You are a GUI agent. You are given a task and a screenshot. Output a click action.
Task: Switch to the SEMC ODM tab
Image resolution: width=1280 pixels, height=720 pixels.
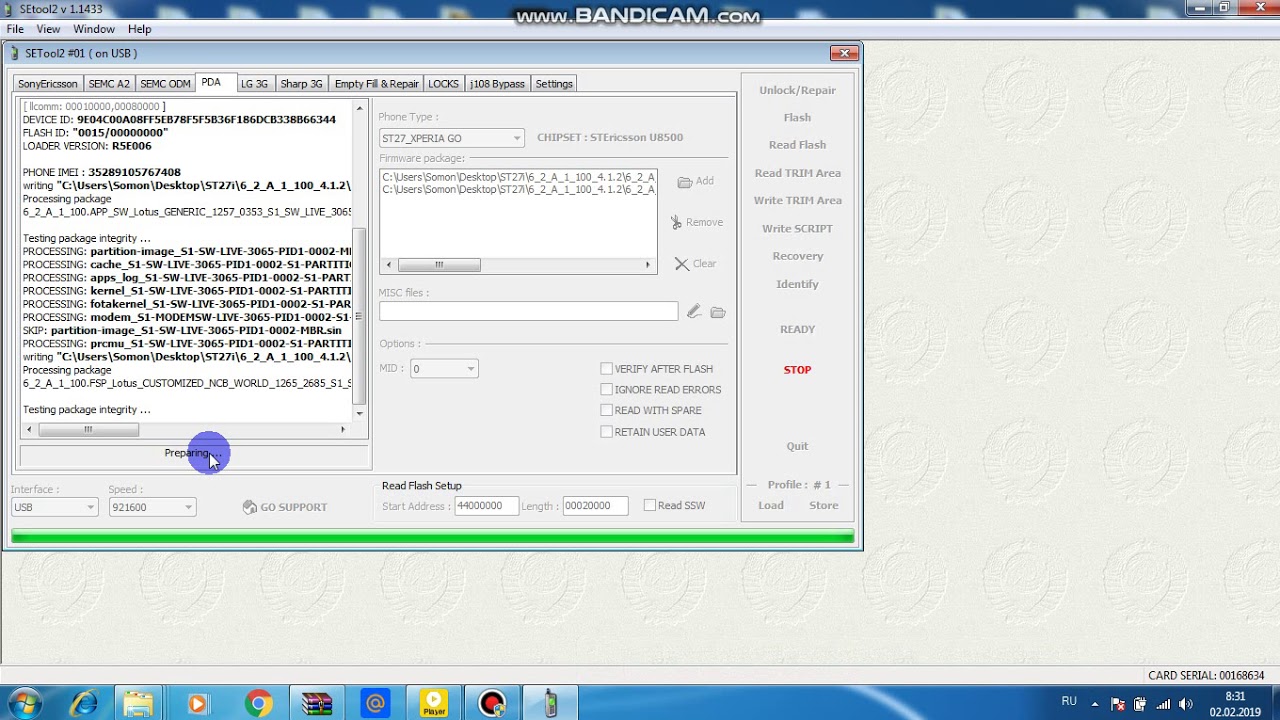[165, 84]
